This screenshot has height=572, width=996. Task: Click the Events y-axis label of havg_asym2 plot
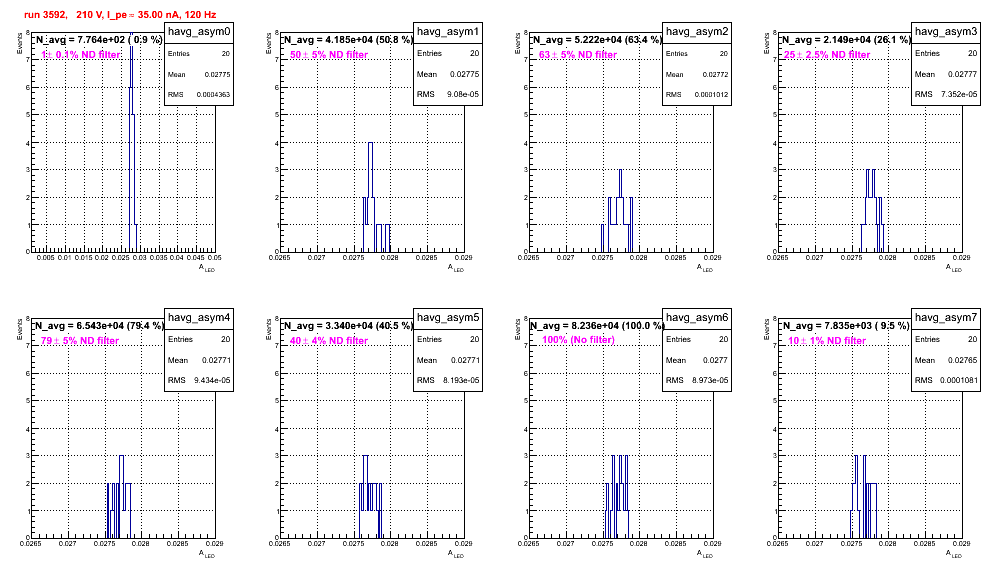pyautogui.click(x=518, y=43)
